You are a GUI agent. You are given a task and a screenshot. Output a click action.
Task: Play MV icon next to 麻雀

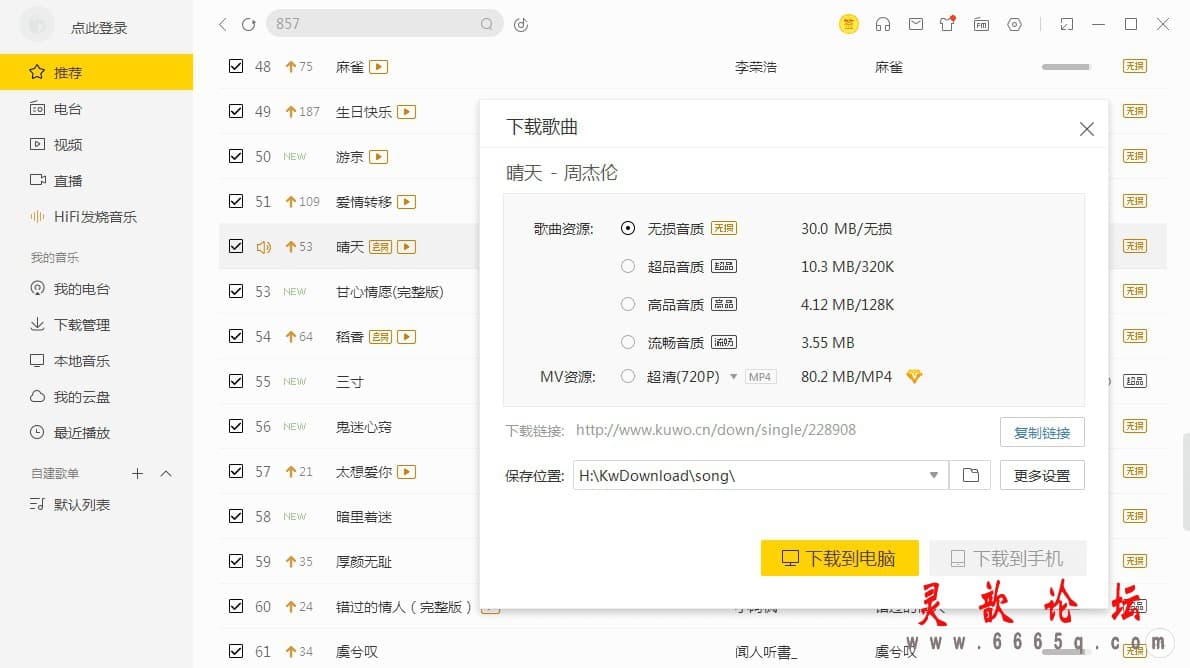(x=379, y=67)
